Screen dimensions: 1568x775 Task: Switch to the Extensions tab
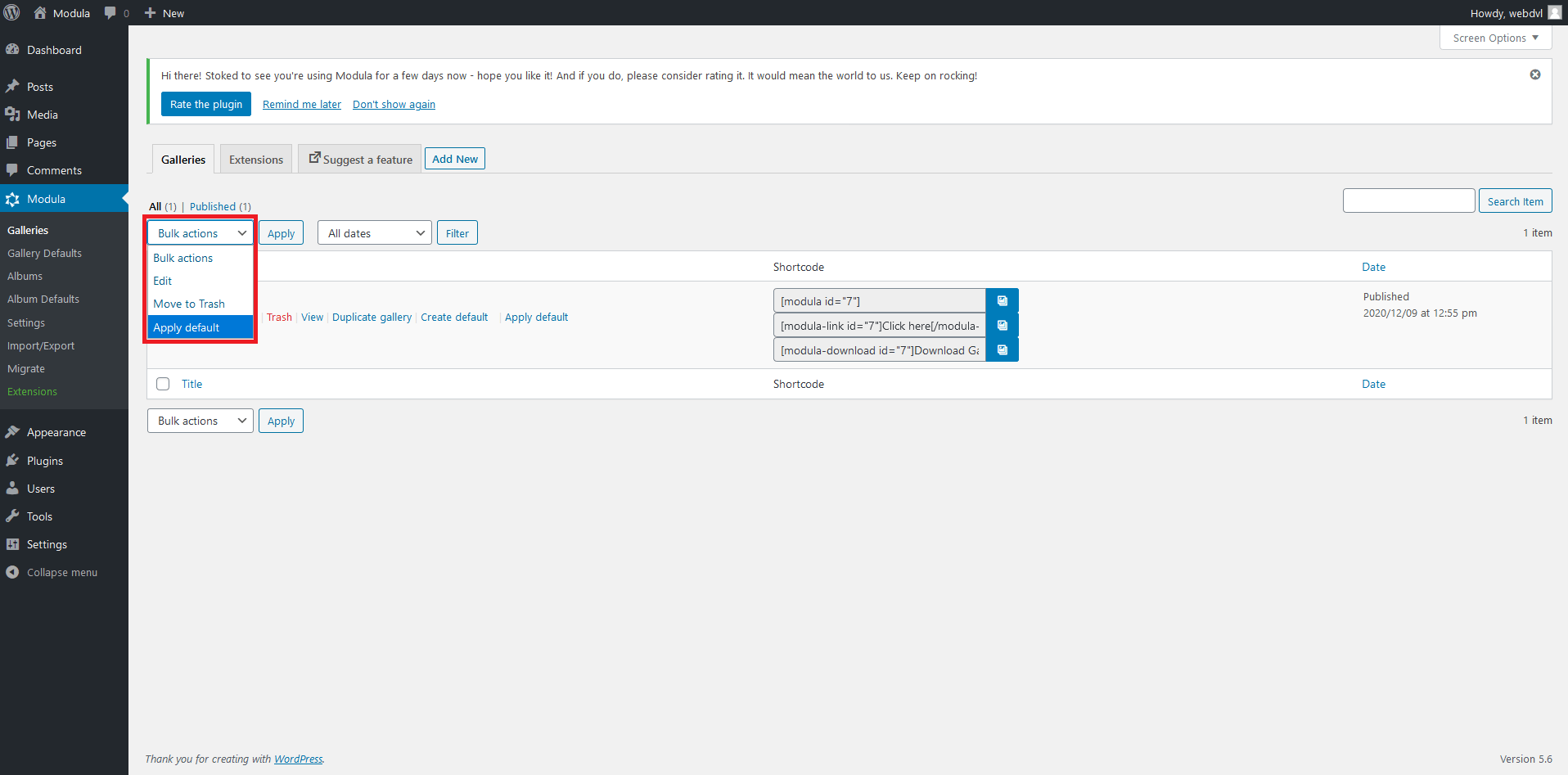[255, 159]
